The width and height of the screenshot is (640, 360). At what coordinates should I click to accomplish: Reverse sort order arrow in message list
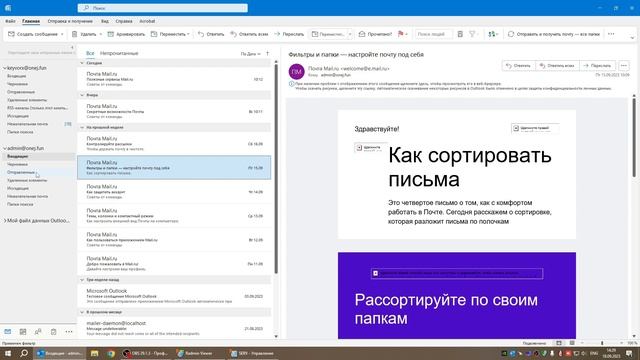[268, 53]
